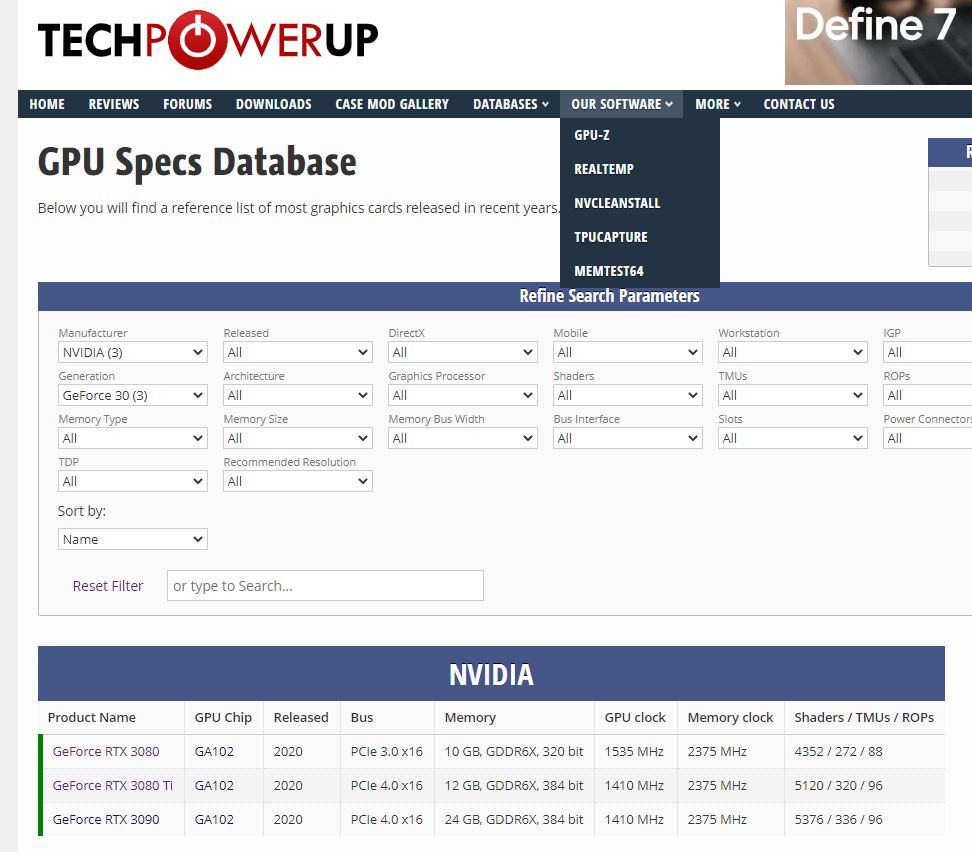Click the Shaders / TMUs / ROPs header
Image resolution: width=972 pixels, height=852 pixels.
tap(864, 717)
